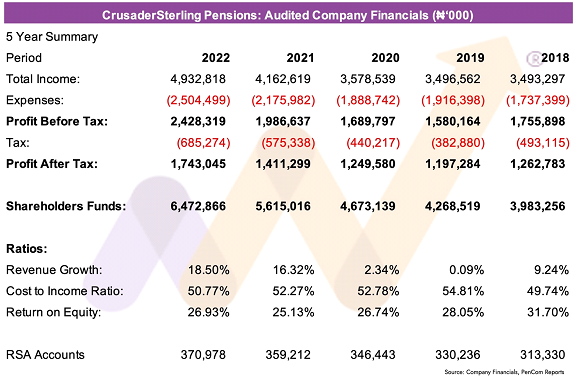Select the 2020 period heading
The image size is (587, 383).
385,58
